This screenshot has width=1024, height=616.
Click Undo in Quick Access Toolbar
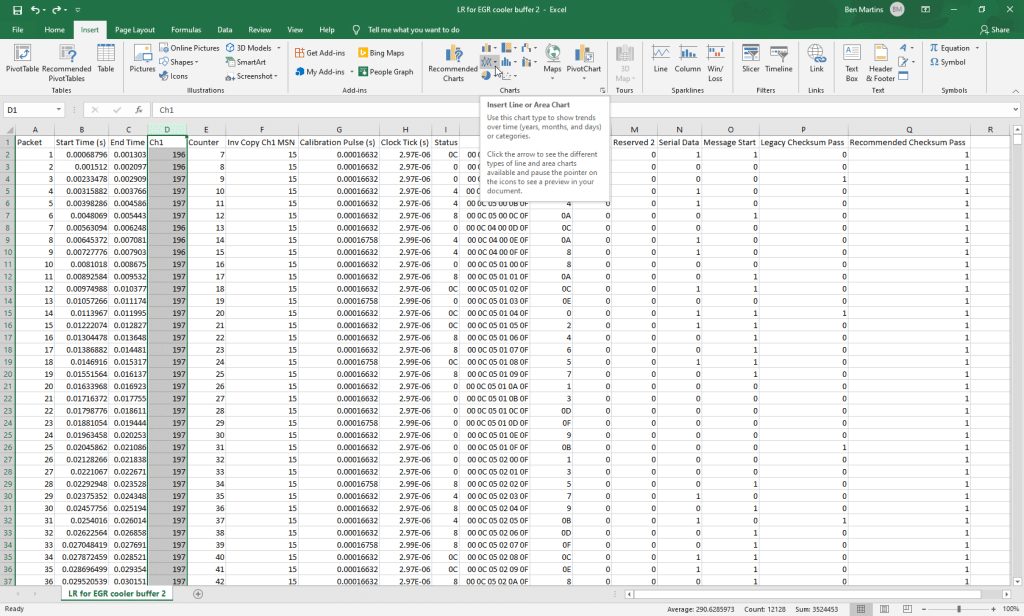tap(35, 10)
